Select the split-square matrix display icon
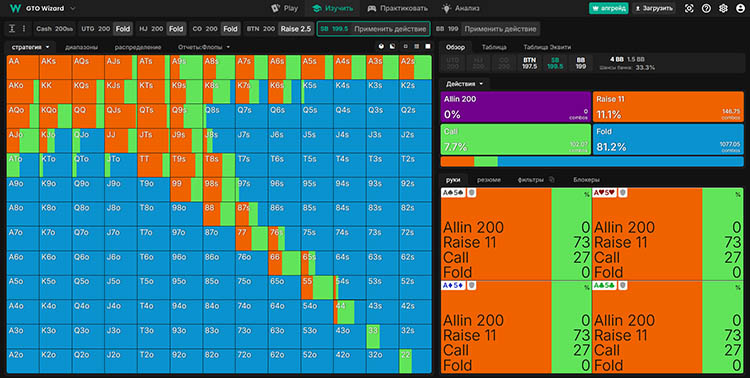 pyautogui.click(x=392, y=46)
